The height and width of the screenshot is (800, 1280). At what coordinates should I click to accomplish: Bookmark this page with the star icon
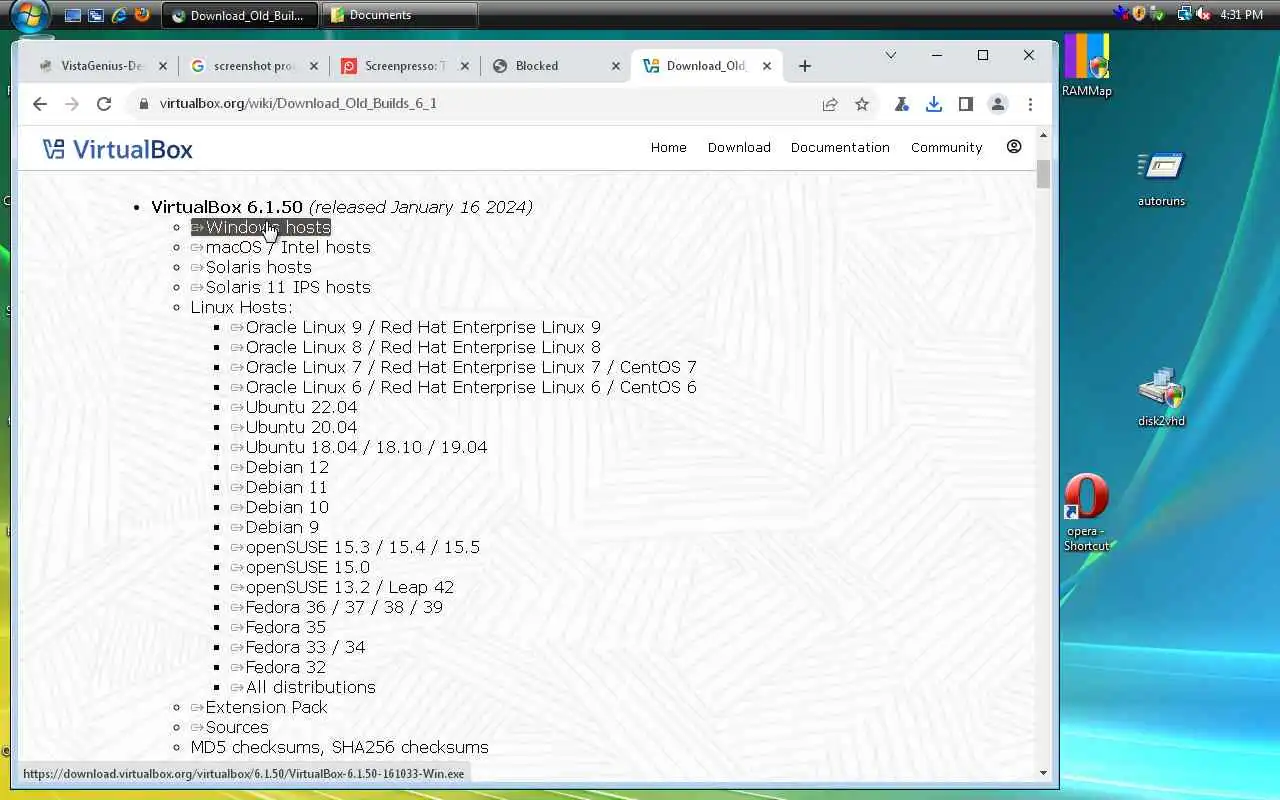(x=862, y=104)
